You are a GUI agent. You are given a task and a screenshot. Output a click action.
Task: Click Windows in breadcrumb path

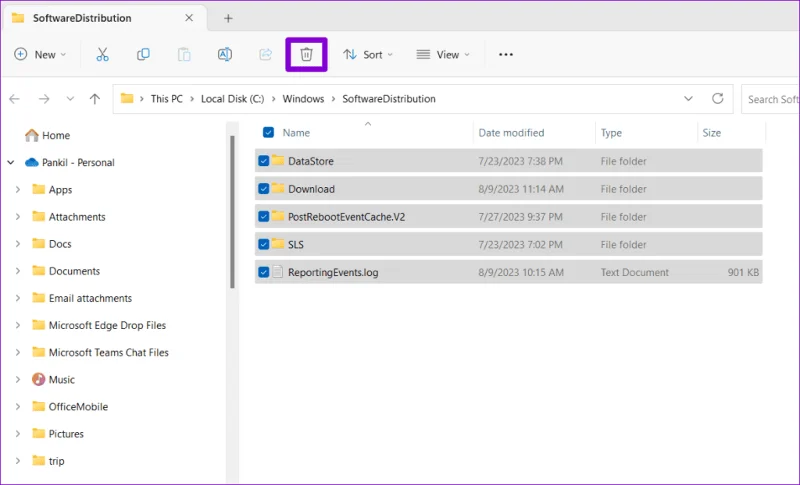pos(304,99)
